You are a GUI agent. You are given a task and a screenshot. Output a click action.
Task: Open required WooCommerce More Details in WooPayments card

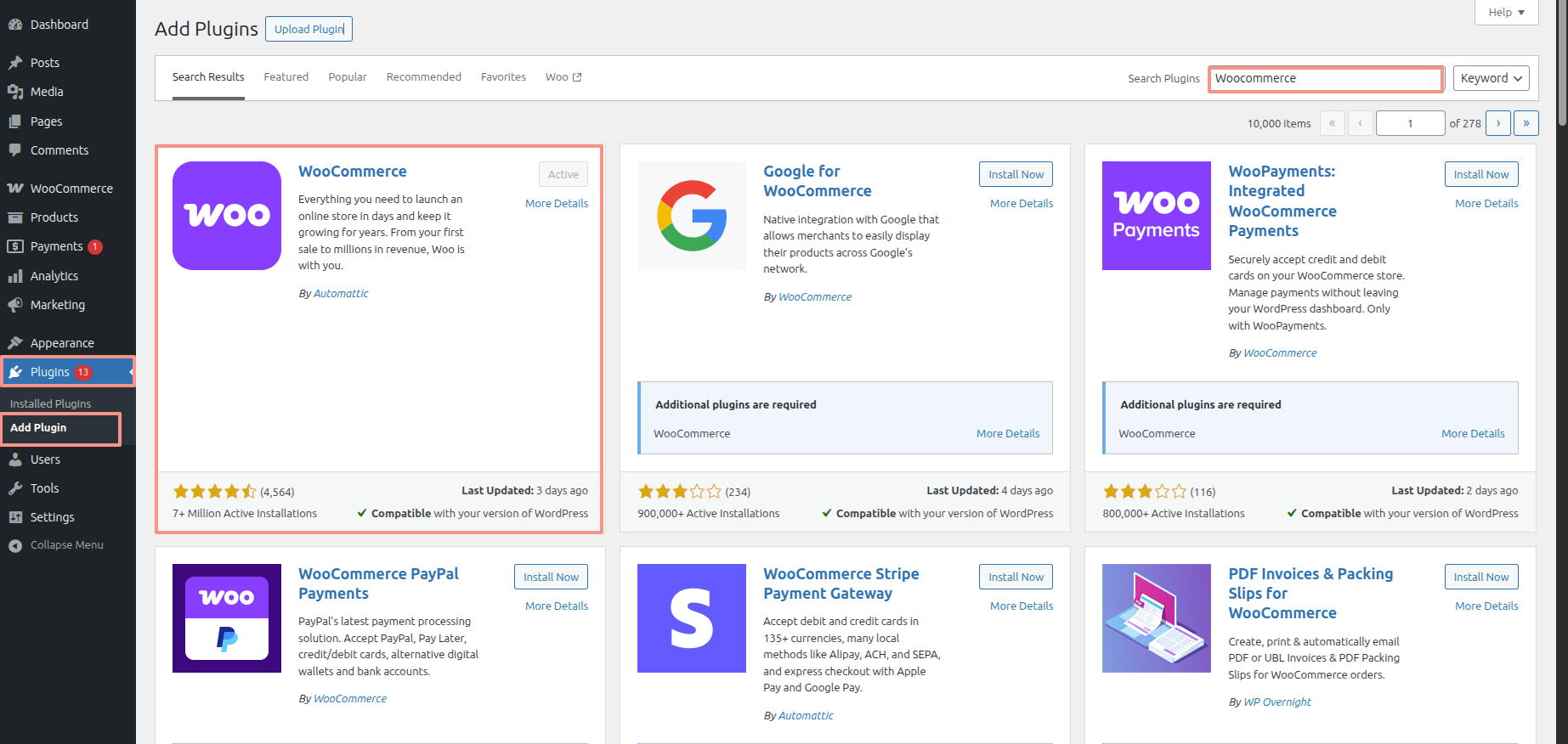(x=1473, y=434)
